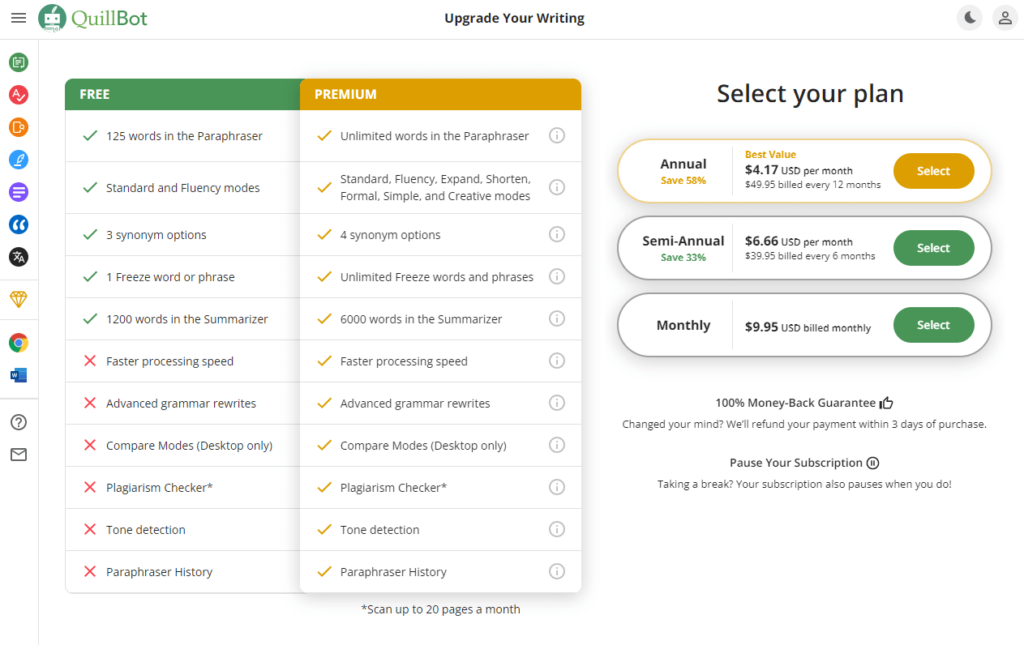The height and width of the screenshot is (645, 1024).
Task: Open the Plagiarism Checker sidebar icon
Action: [x=18, y=127]
